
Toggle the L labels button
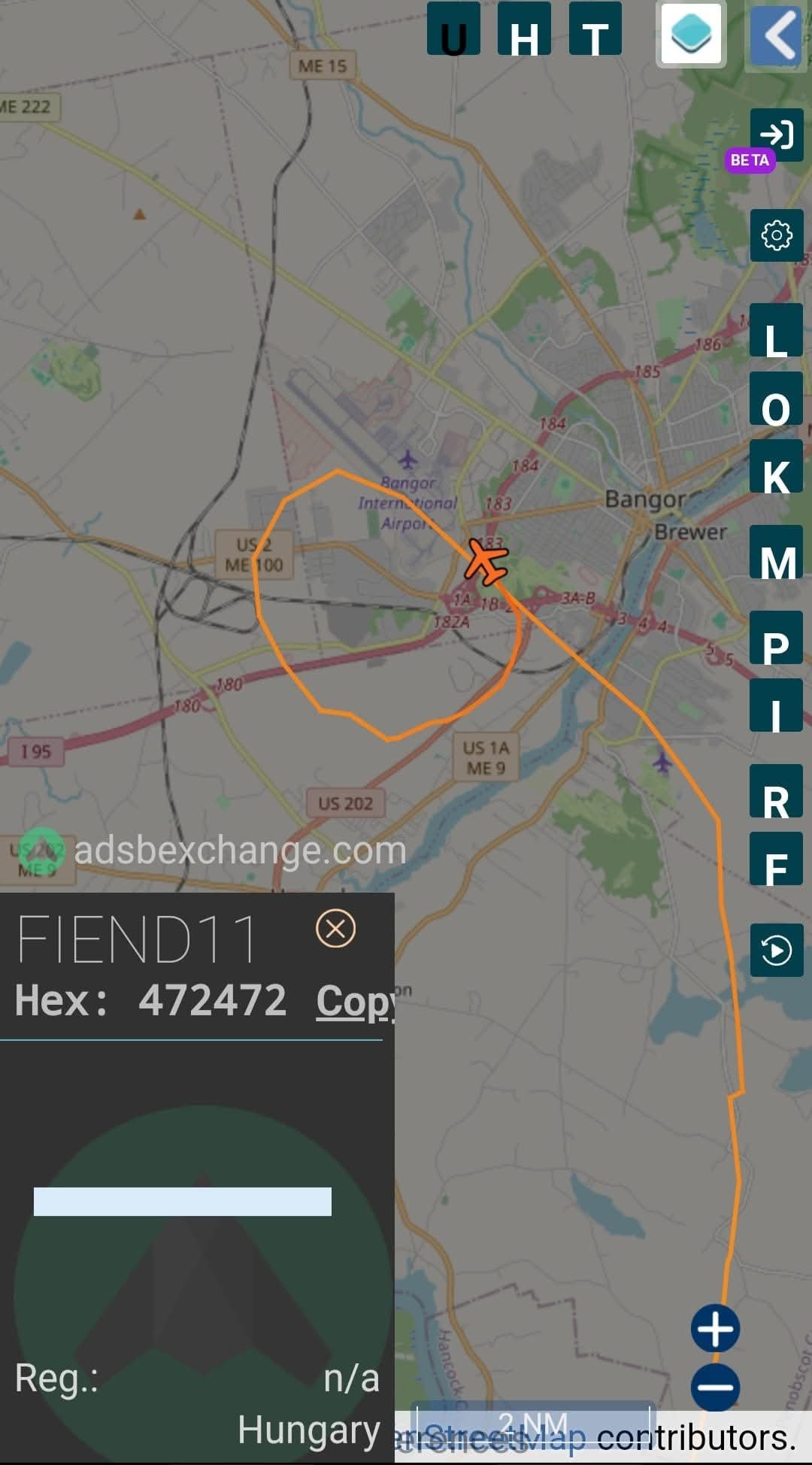777,330
